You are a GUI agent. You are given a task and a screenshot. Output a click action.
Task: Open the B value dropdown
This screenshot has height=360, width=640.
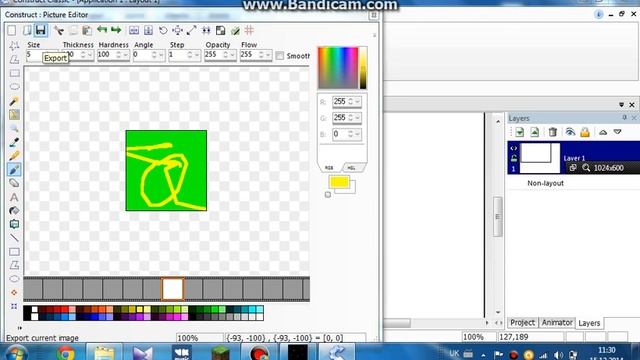click(x=358, y=134)
